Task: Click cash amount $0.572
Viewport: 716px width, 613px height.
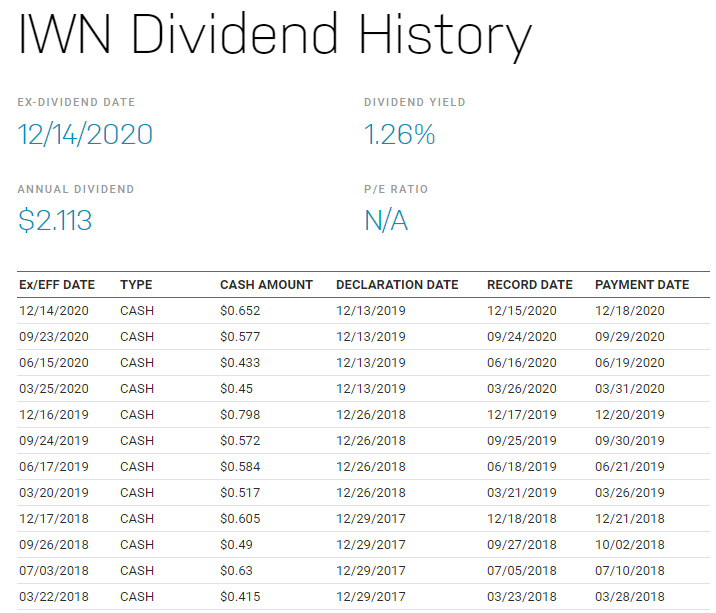Action: coord(240,441)
